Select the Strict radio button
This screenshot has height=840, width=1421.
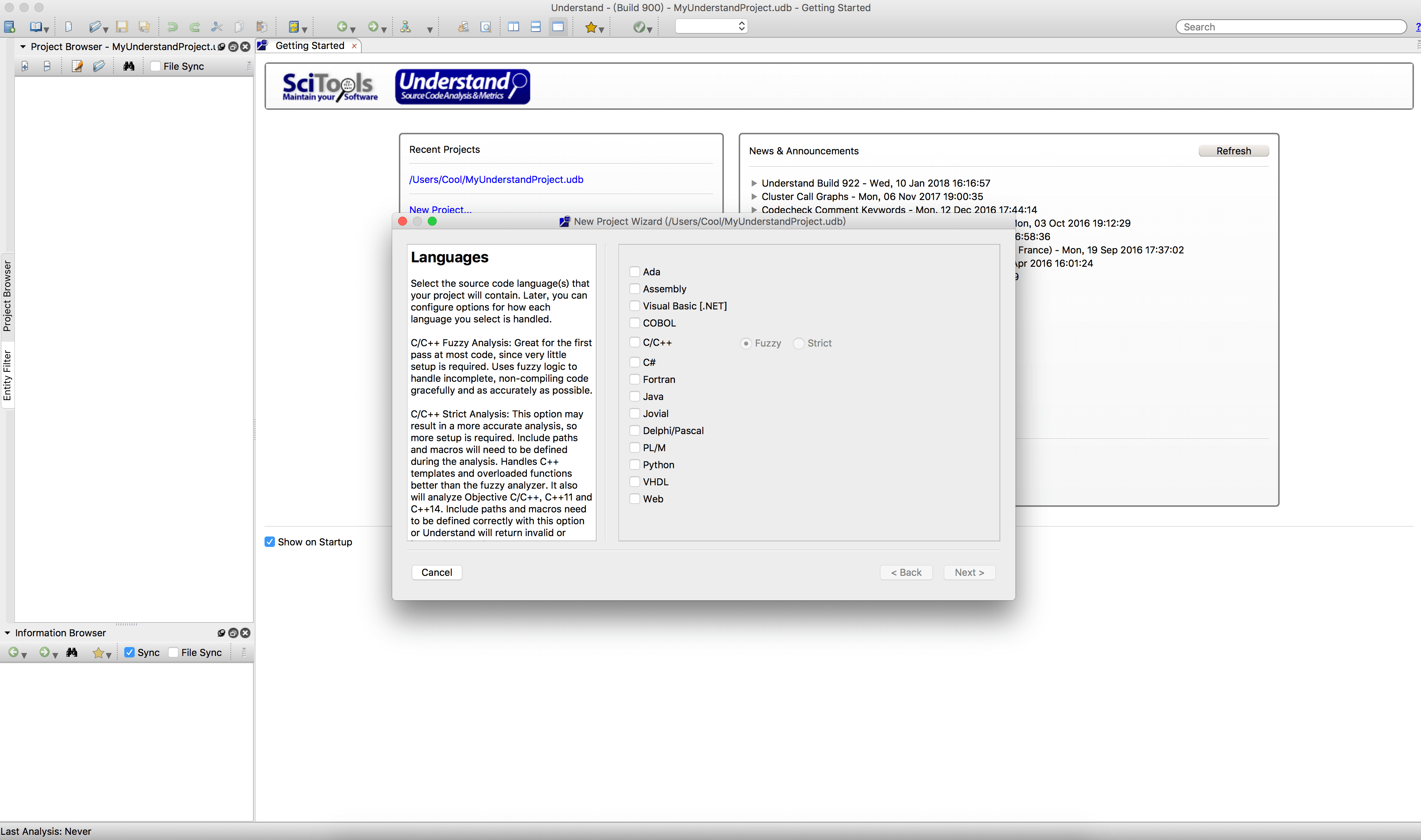click(x=798, y=343)
